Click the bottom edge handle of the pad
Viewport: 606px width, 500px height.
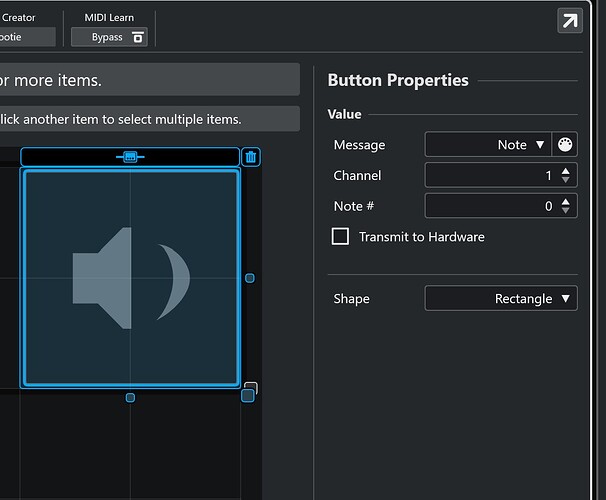130,398
